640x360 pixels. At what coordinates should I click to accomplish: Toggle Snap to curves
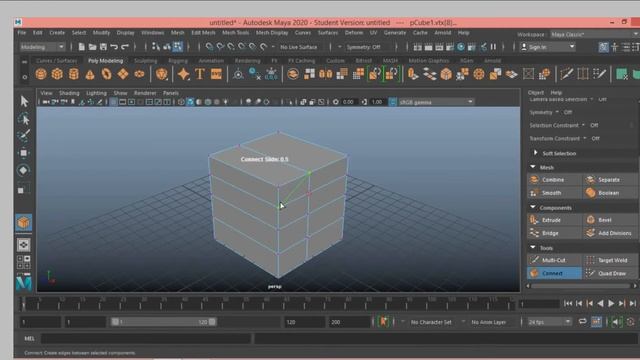pos(220,47)
